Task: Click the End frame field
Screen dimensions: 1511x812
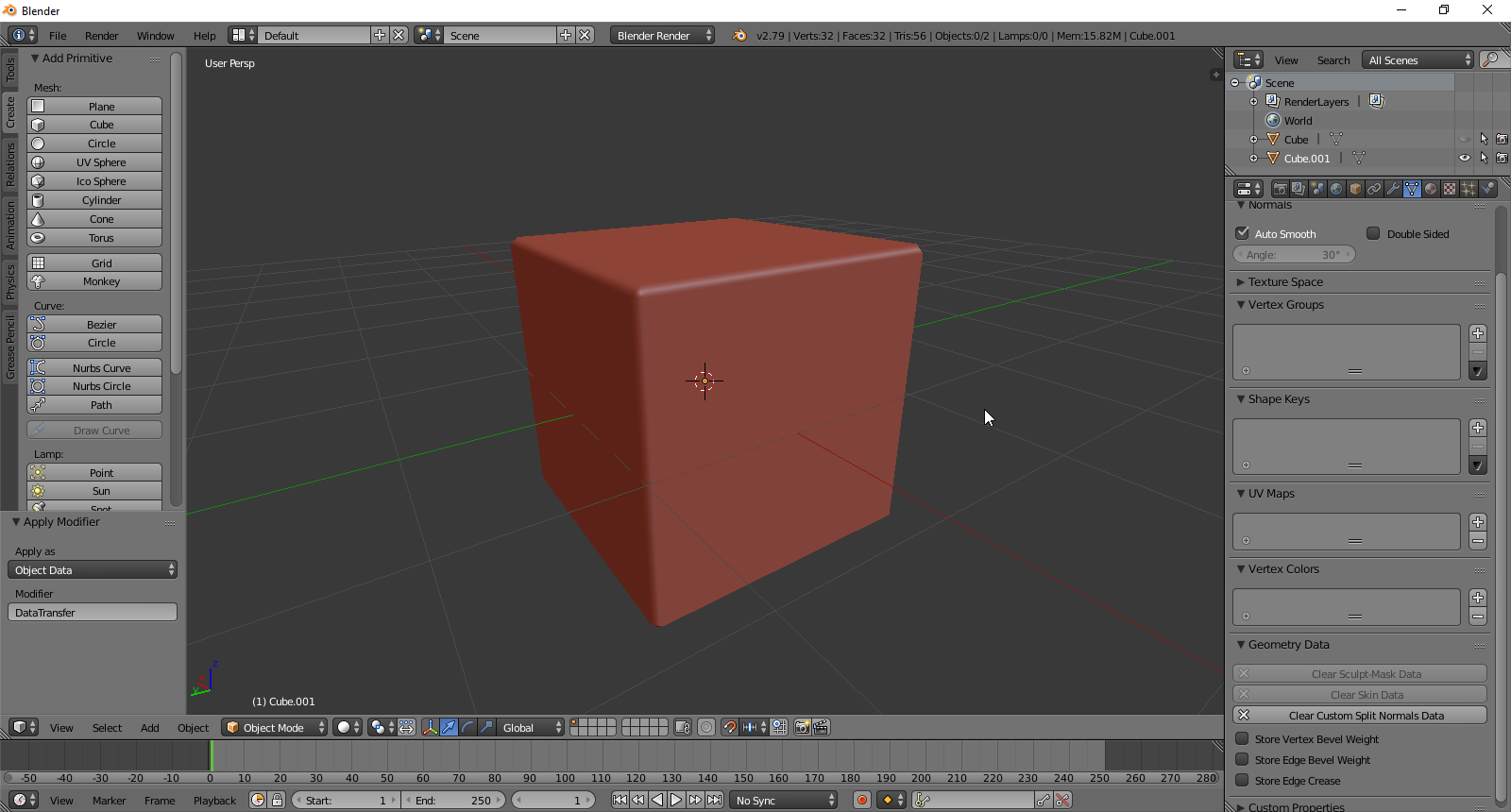Action: [453, 800]
